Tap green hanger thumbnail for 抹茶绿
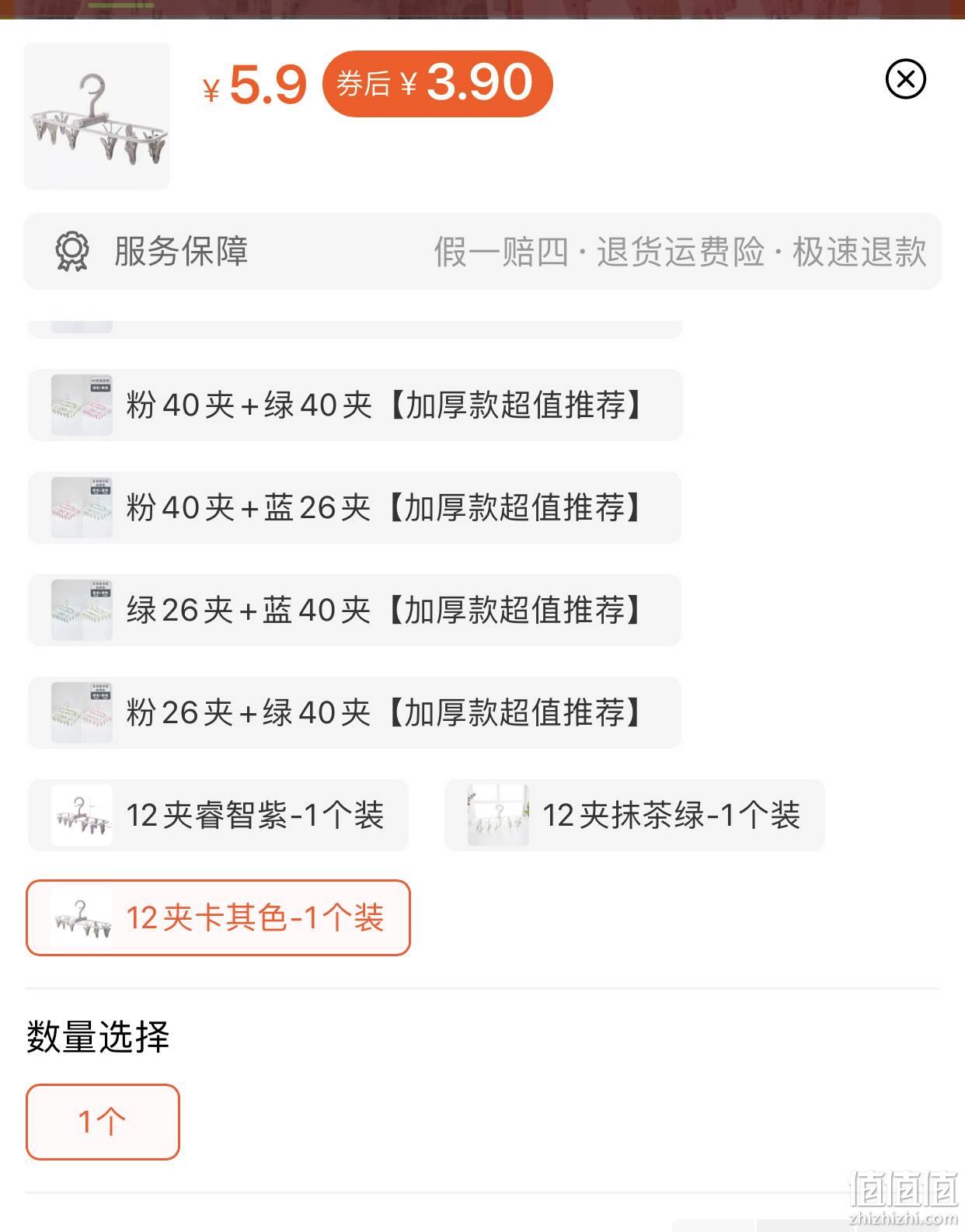The width and height of the screenshot is (965, 1232). [498, 816]
